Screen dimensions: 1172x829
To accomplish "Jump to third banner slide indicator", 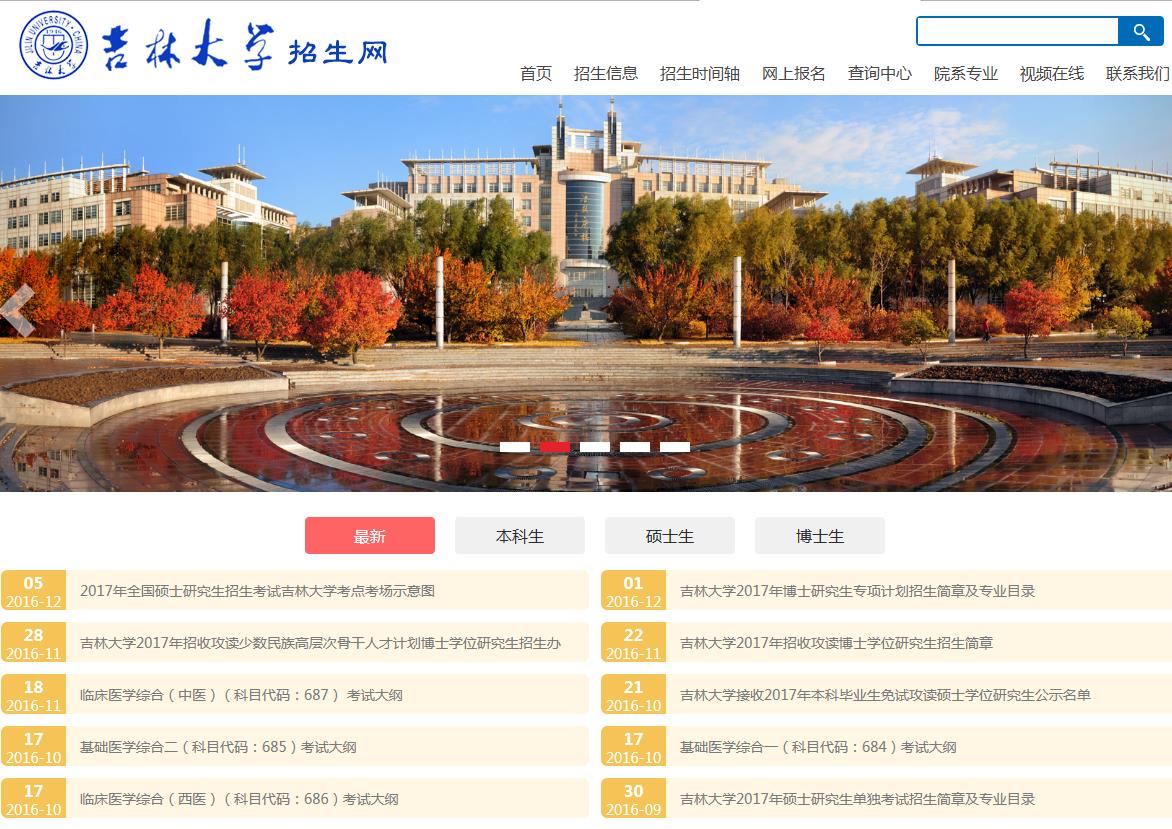I will (x=595, y=447).
